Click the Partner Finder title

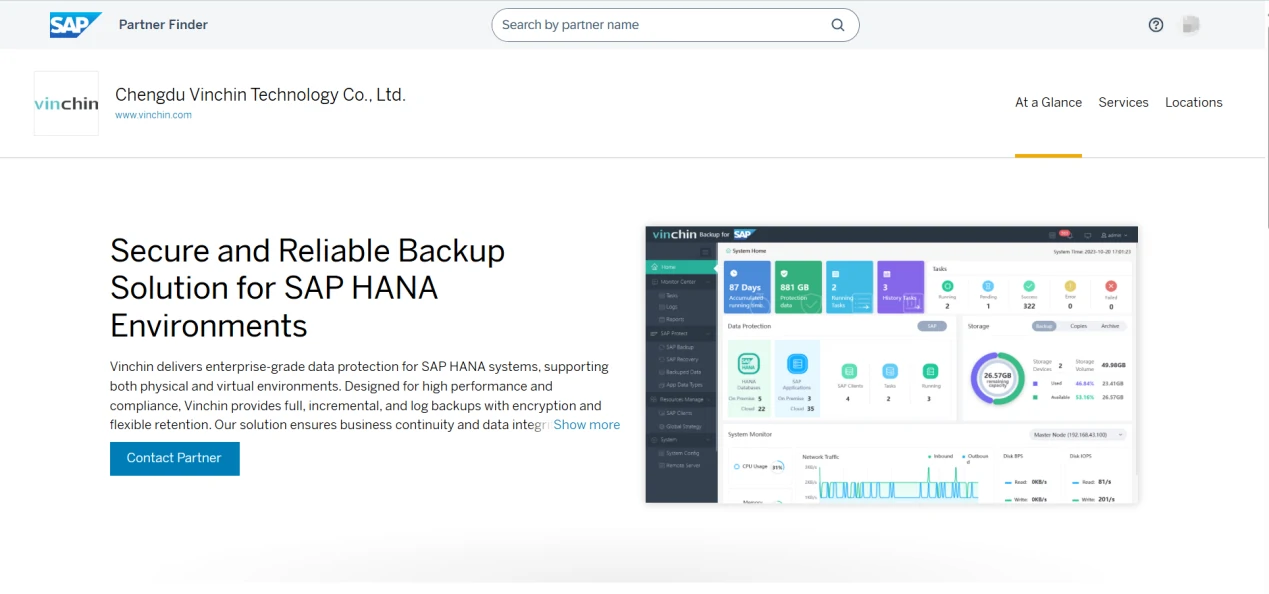click(x=163, y=25)
